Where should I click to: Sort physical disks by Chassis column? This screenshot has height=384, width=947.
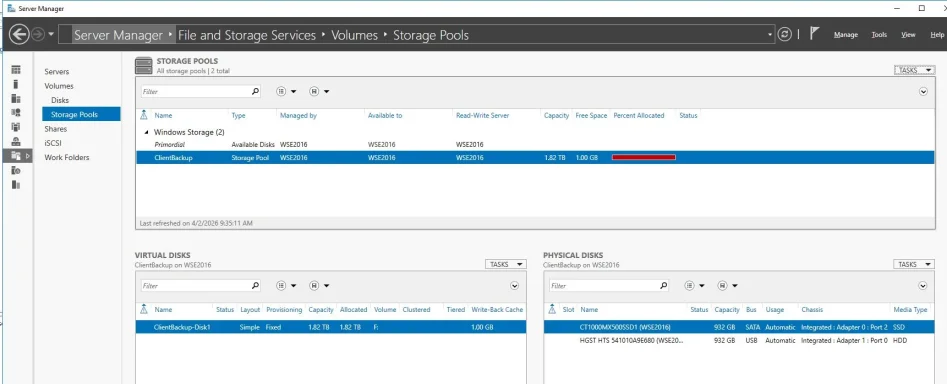812,310
